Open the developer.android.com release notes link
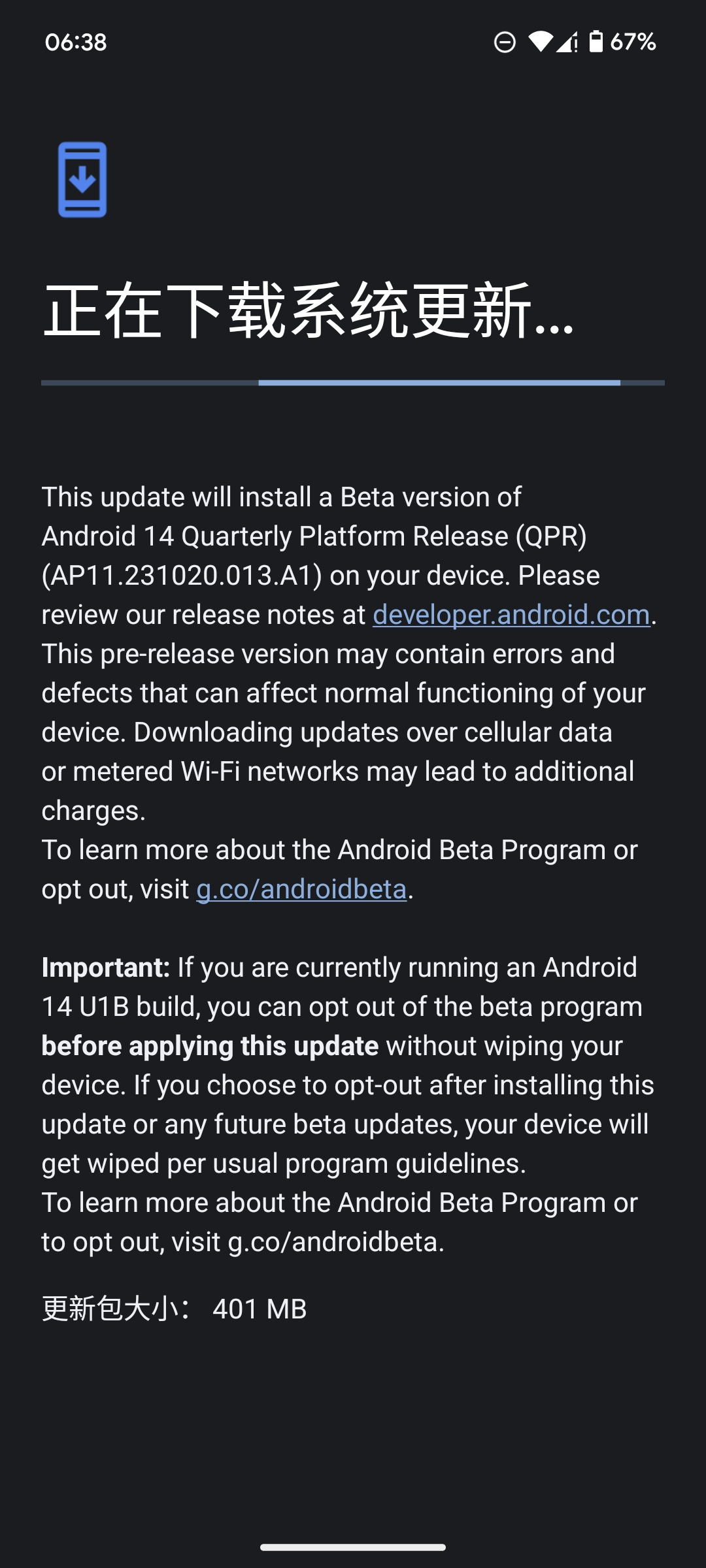 pos(510,614)
